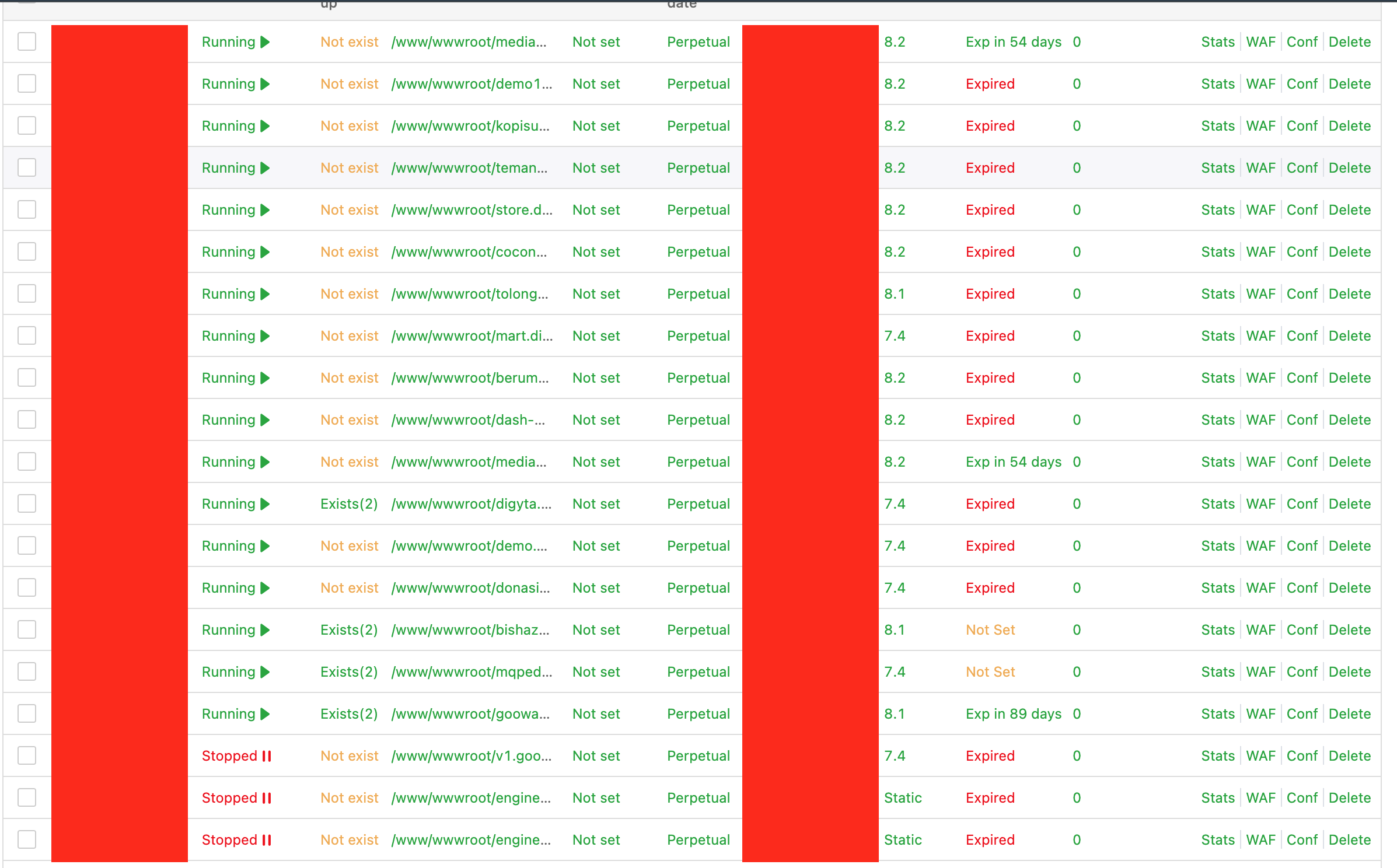
Task: Click the play icon beside Running on media row
Action: point(266,41)
